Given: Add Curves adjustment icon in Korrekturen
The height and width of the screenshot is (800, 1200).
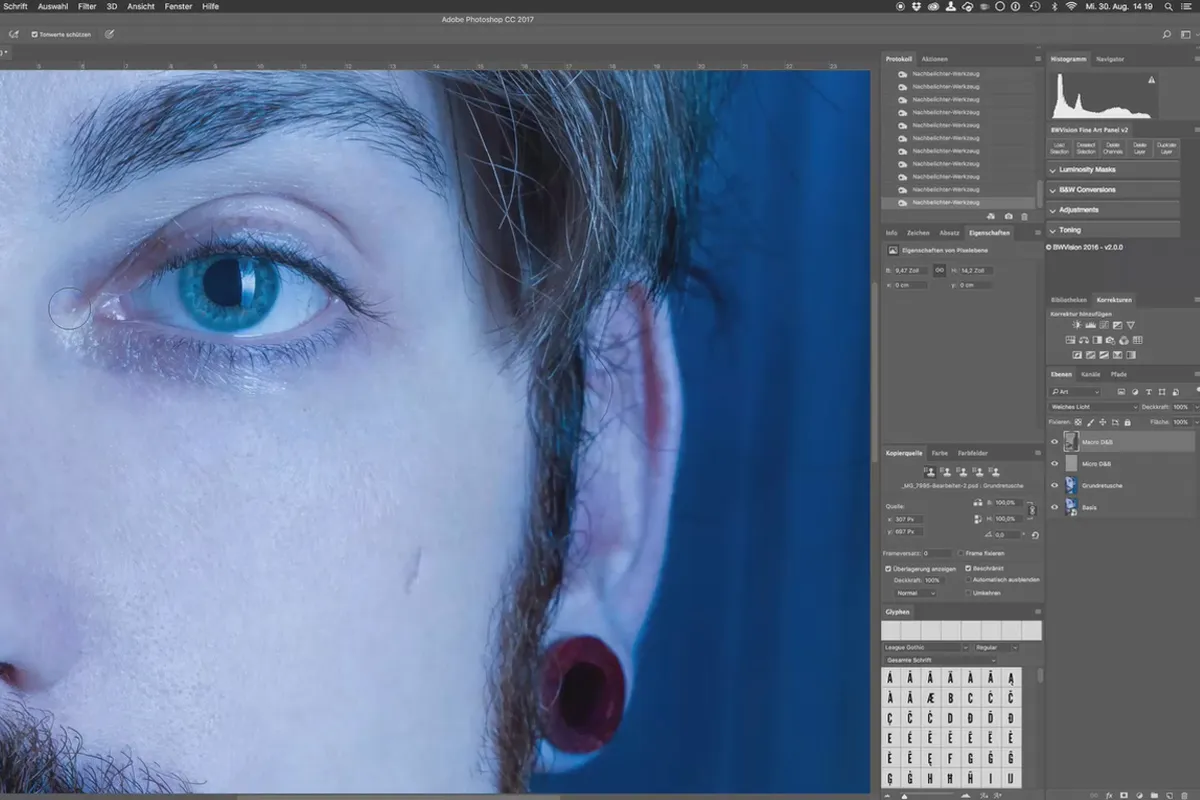Looking at the screenshot, I should click(1104, 325).
